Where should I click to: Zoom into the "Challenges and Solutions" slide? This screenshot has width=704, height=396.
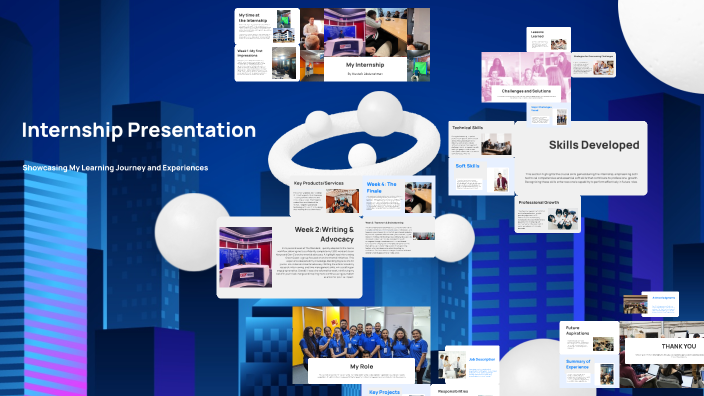(x=526, y=77)
